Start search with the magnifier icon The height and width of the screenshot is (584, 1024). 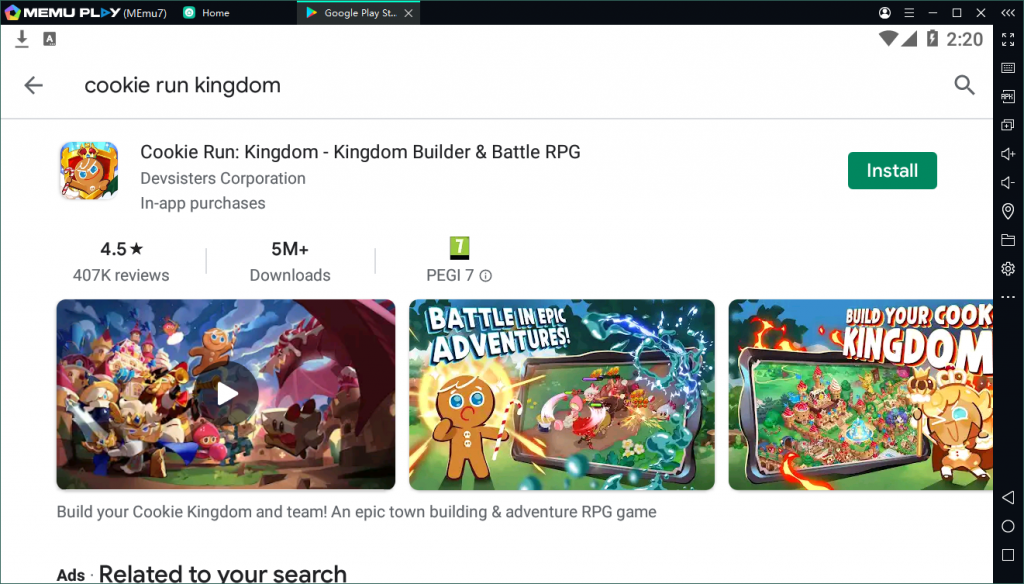point(963,85)
